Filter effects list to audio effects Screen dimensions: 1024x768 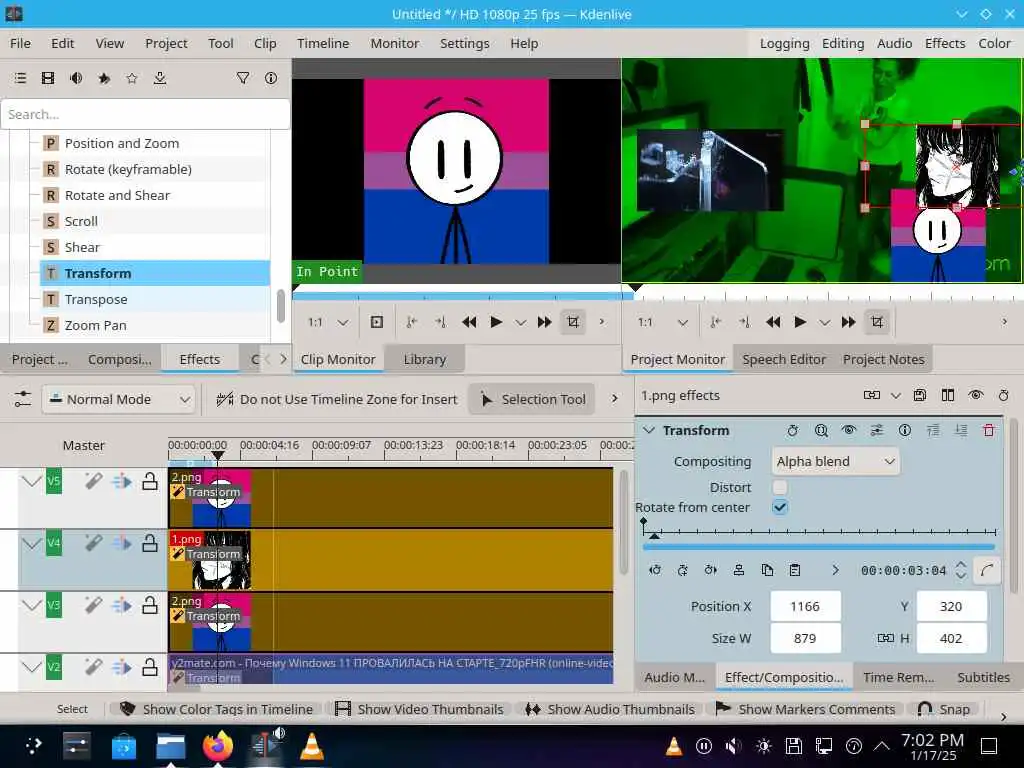76,78
